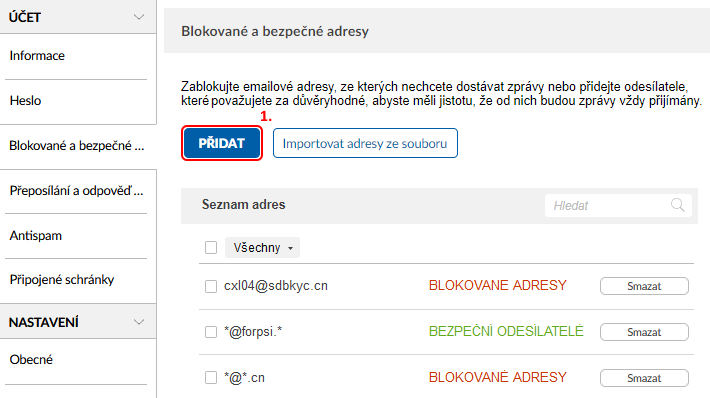Viewport: 710px width, 398px height.
Task: Click the PŘIDAT button
Action: point(222,143)
